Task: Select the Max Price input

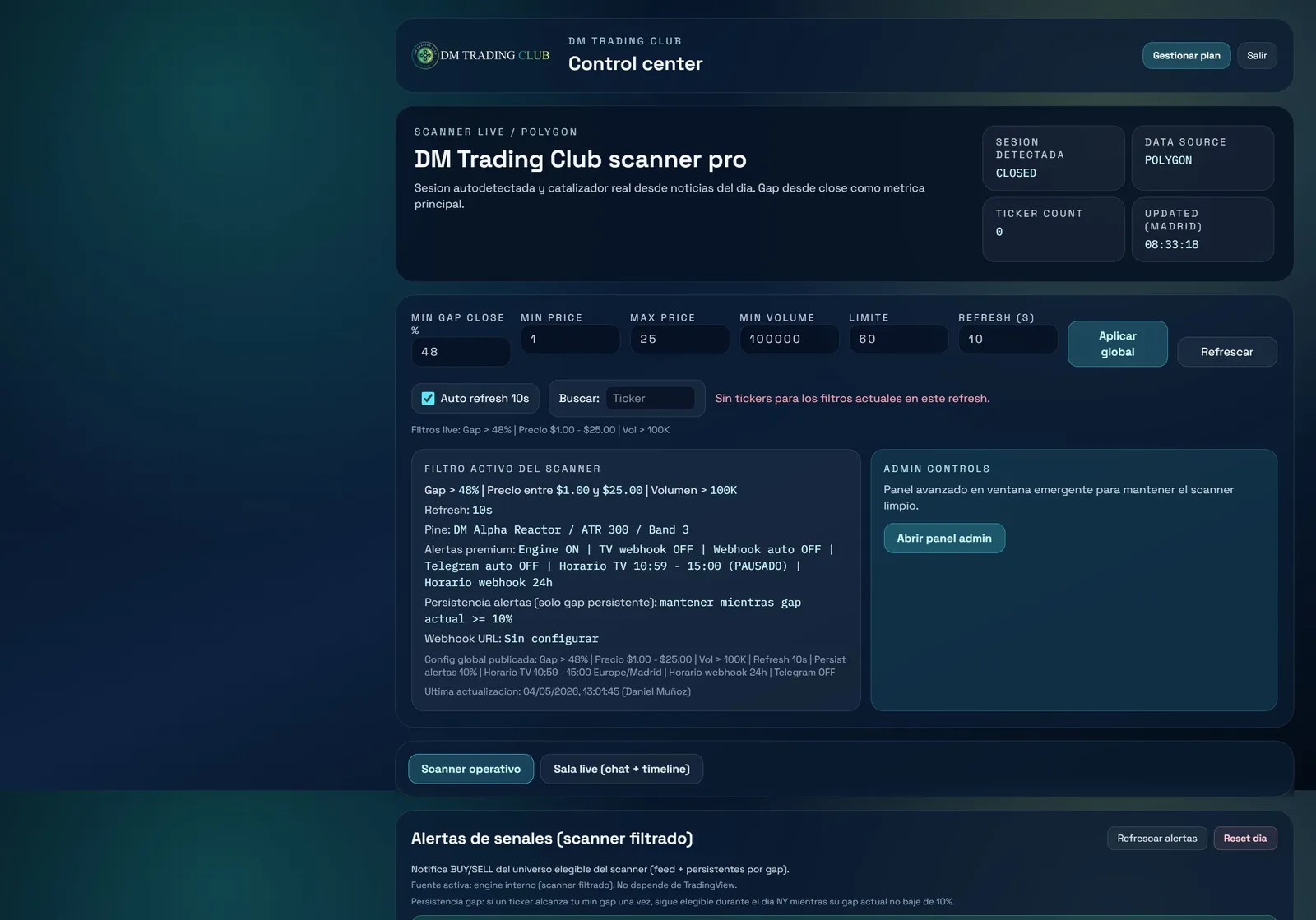Action: 679,339
